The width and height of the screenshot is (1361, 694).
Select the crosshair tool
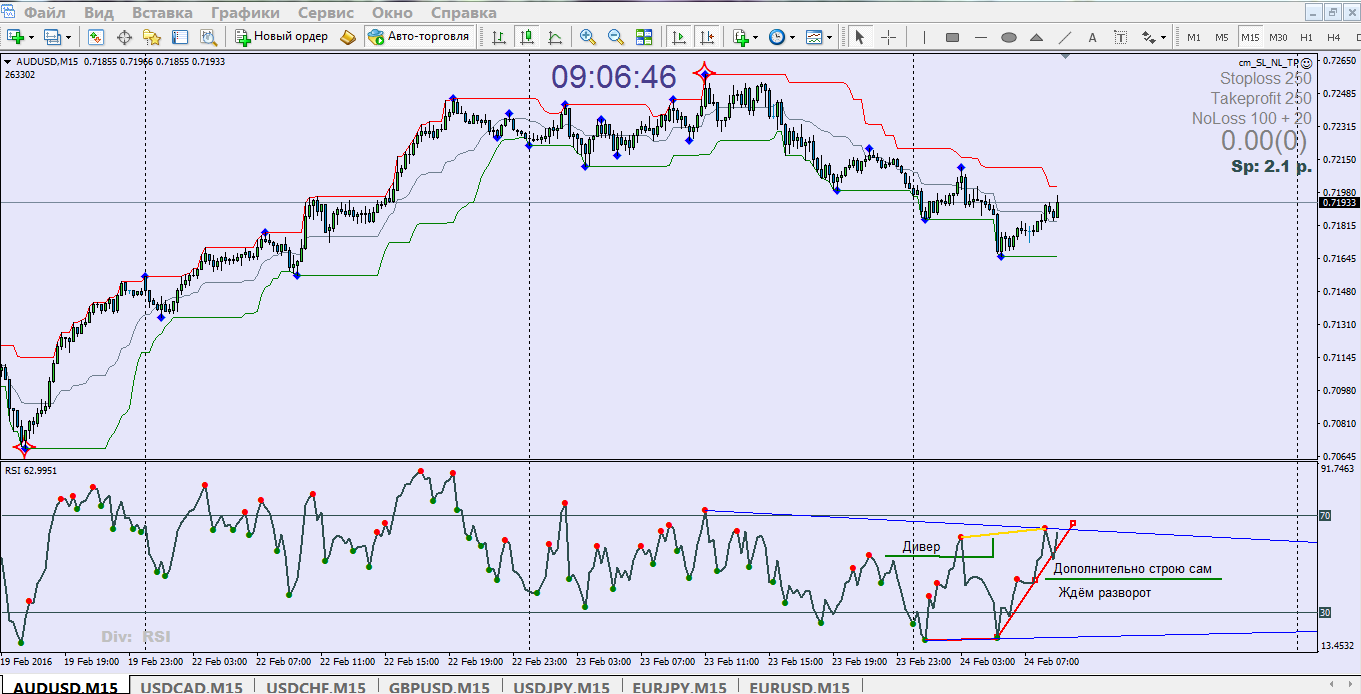pos(888,37)
